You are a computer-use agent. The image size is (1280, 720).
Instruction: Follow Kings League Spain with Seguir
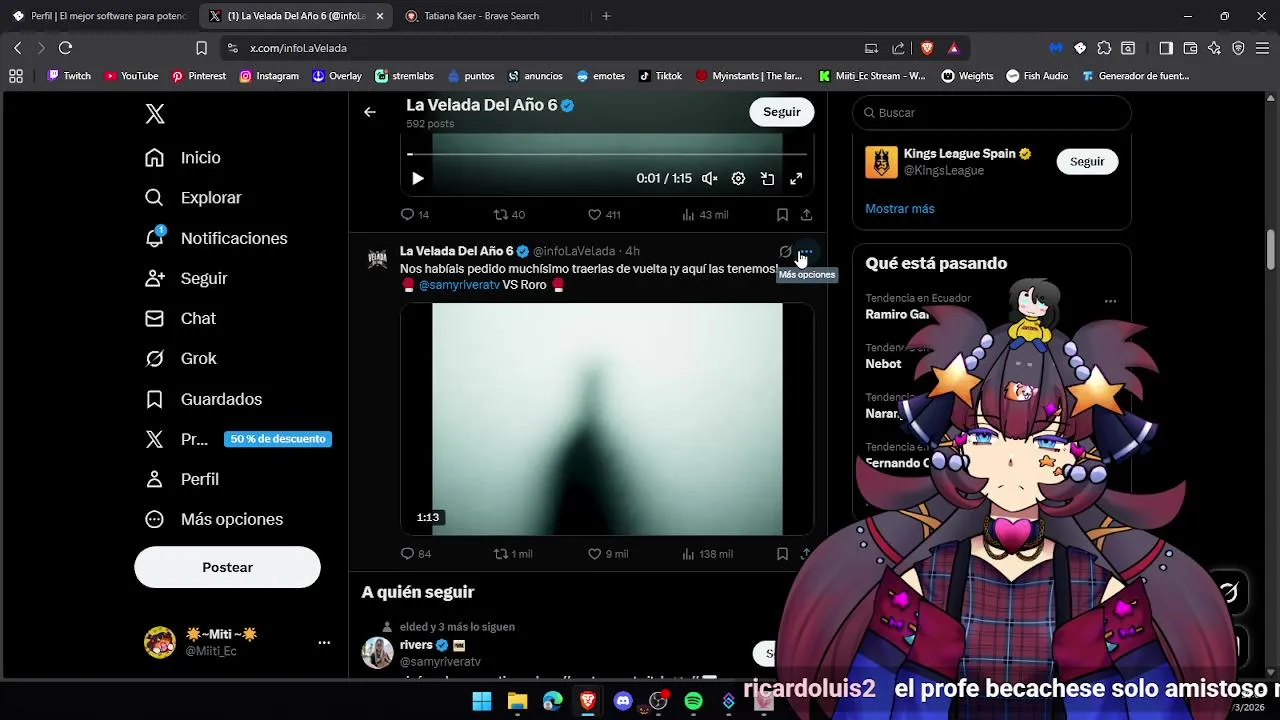click(1087, 162)
